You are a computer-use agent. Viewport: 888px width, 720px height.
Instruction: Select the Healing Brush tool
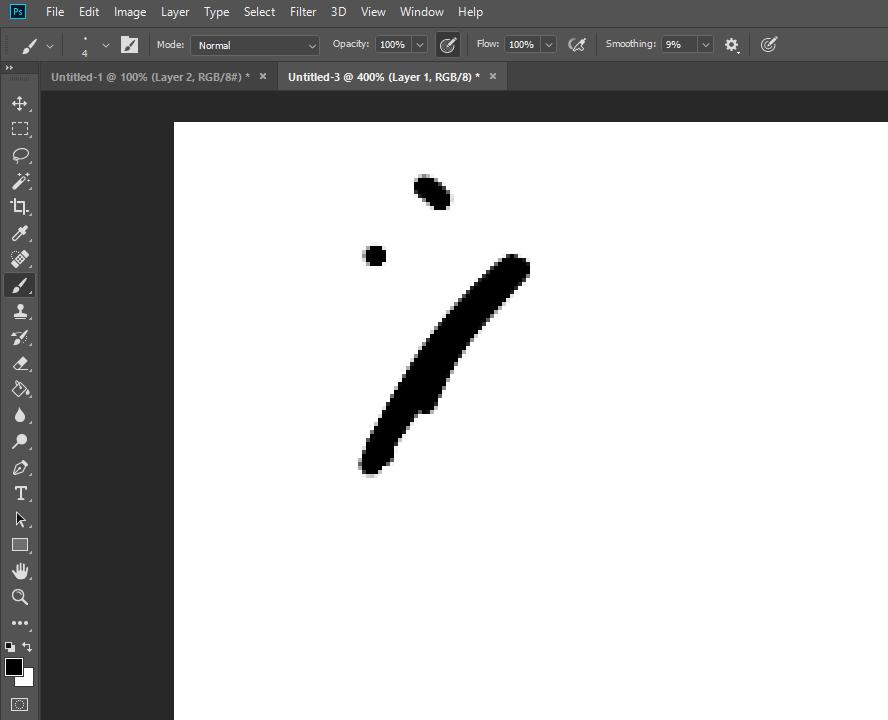[20, 259]
